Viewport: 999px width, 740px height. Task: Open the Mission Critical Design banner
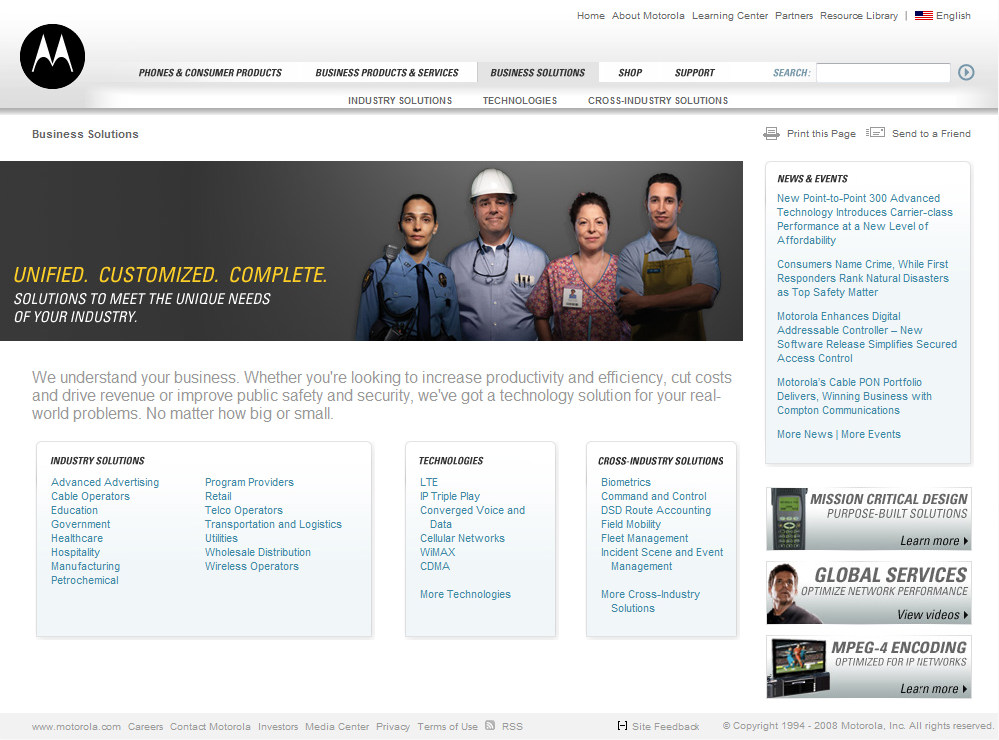tap(868, 519)
